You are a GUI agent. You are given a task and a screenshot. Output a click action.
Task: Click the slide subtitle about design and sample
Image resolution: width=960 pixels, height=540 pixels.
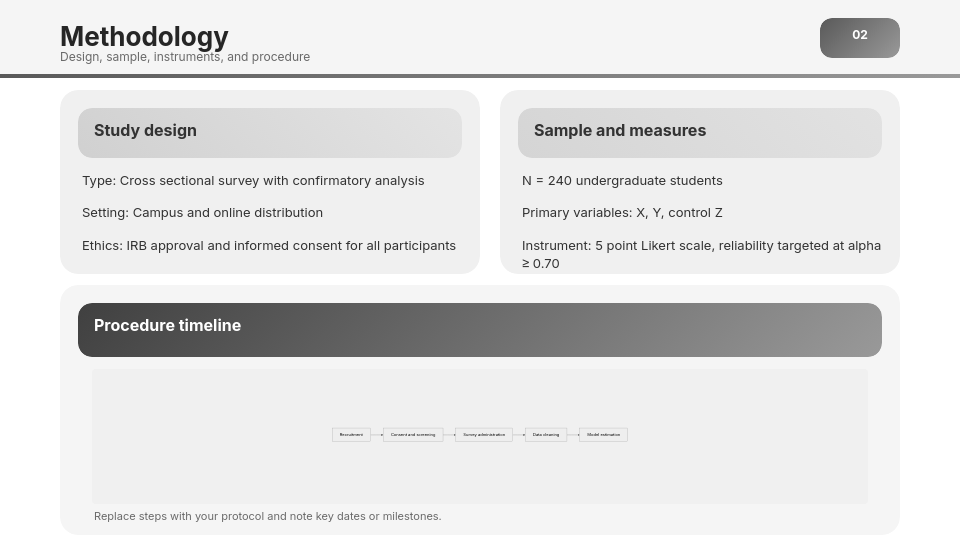(185, 57)
